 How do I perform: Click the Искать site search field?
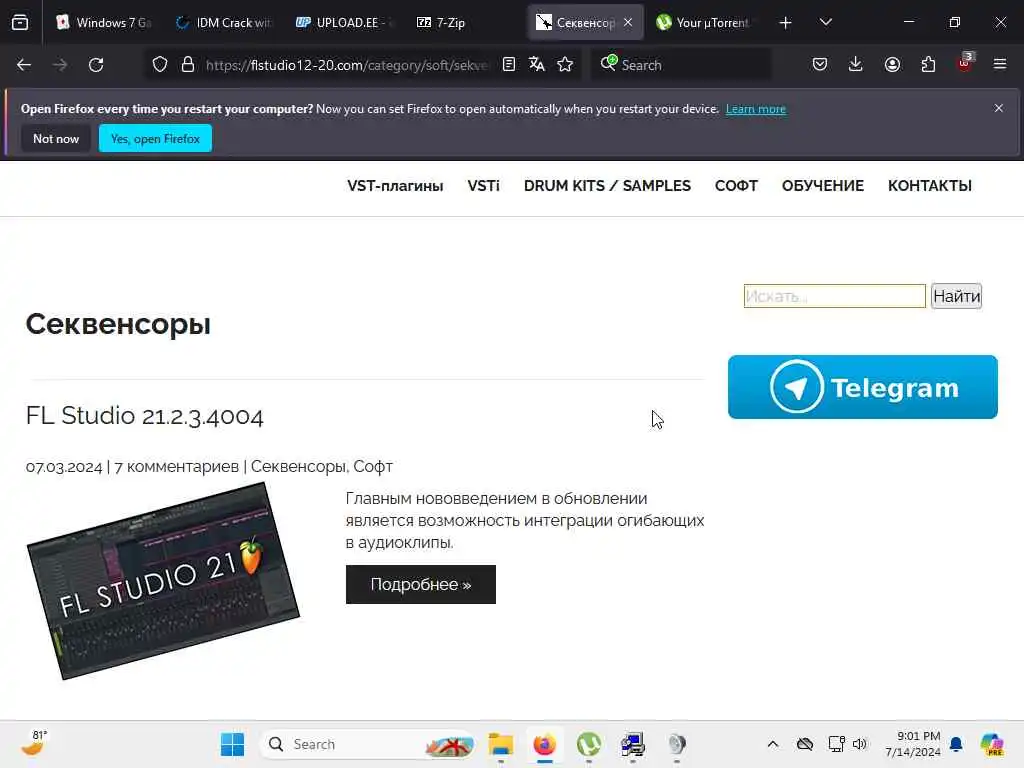[835, 296]
